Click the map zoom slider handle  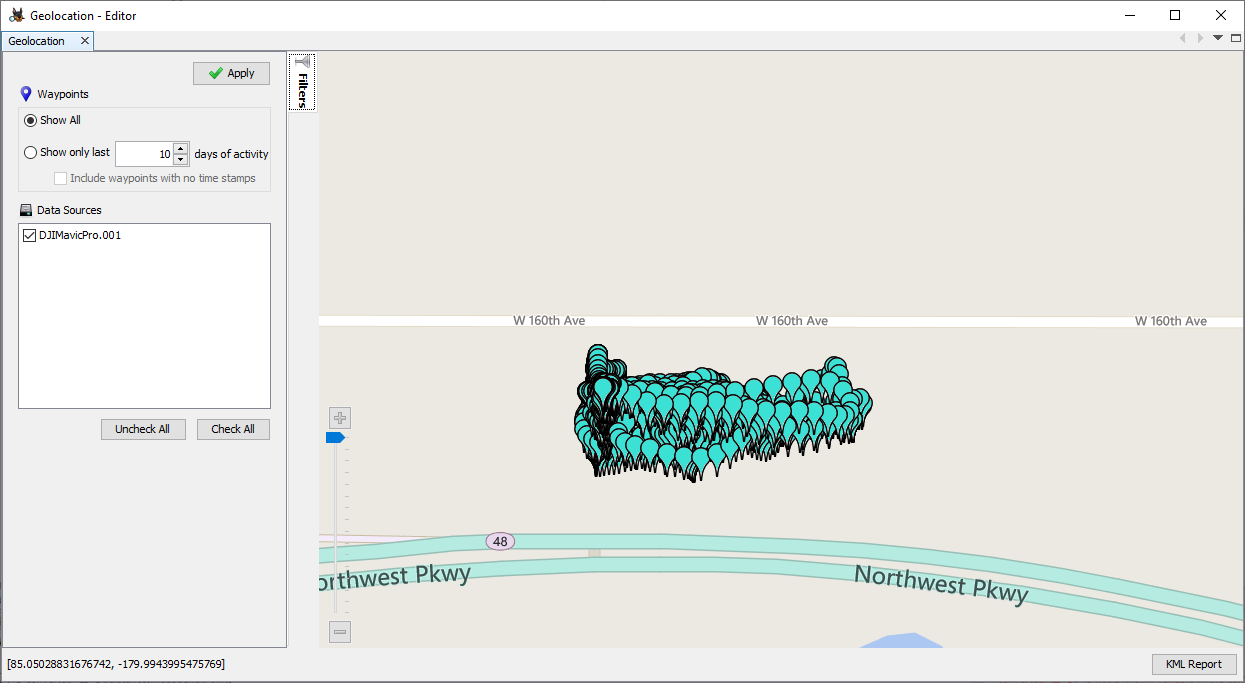point(338,436)
